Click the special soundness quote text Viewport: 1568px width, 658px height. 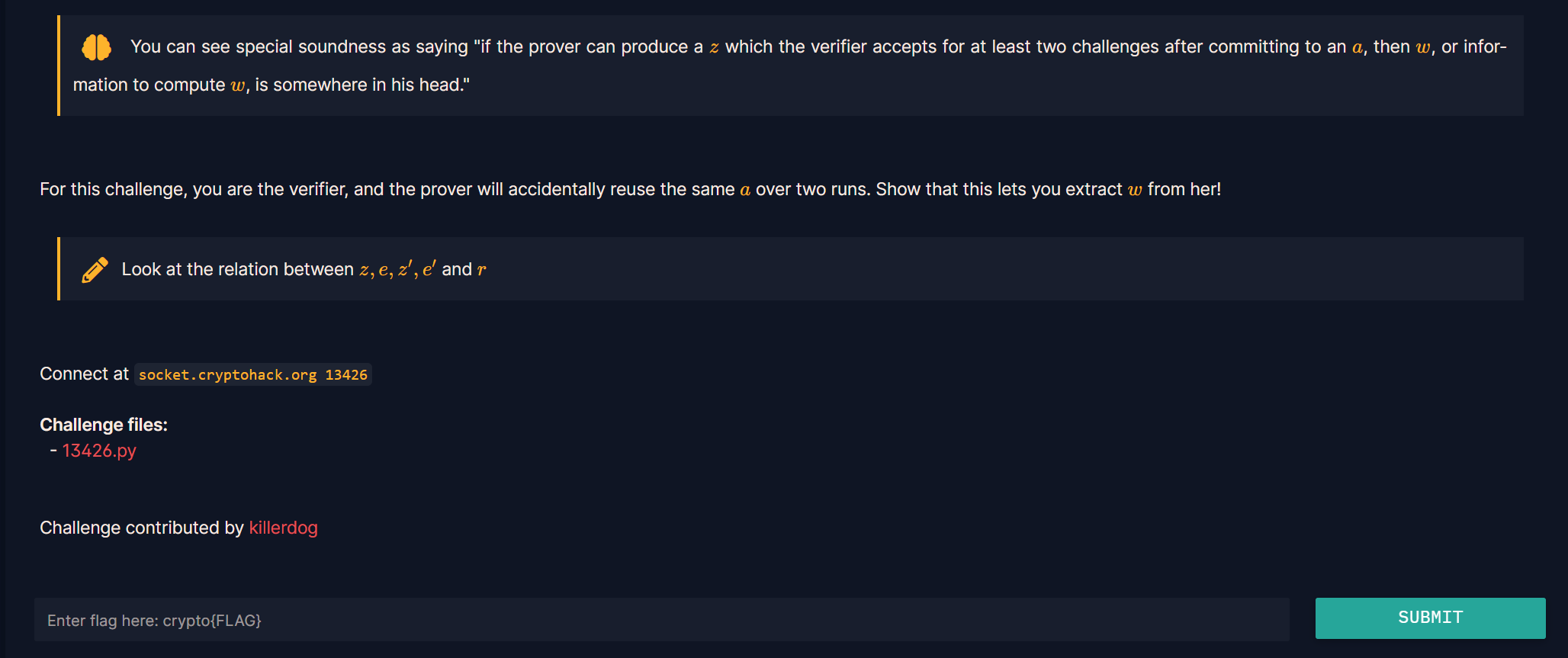[789, 66]
